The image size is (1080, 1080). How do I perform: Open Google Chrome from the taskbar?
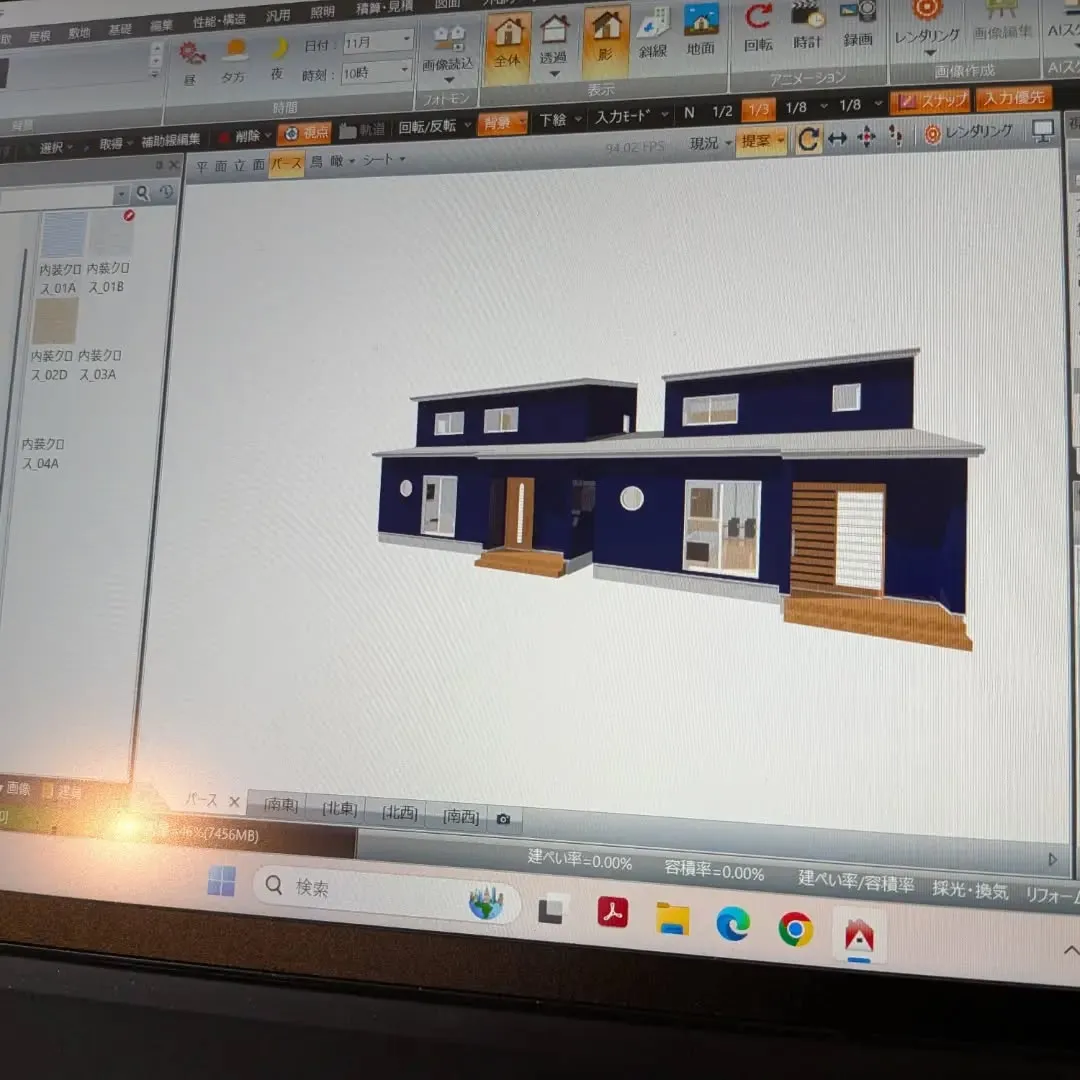pyautogui.click(x=796, y=930)
